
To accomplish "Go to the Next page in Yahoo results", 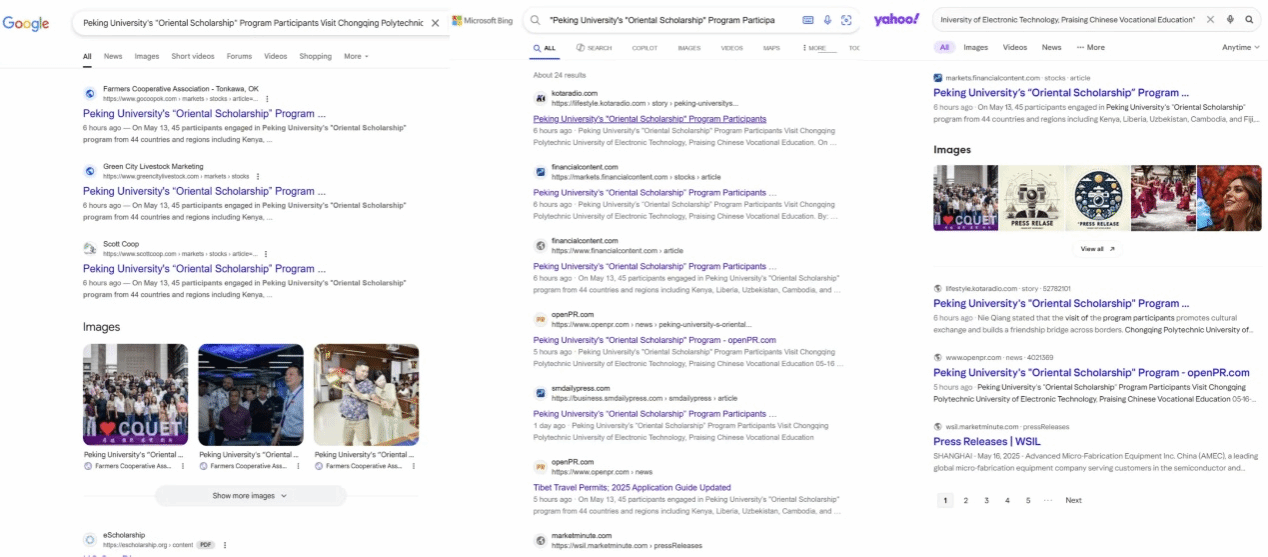I will tap(1073, 500).
